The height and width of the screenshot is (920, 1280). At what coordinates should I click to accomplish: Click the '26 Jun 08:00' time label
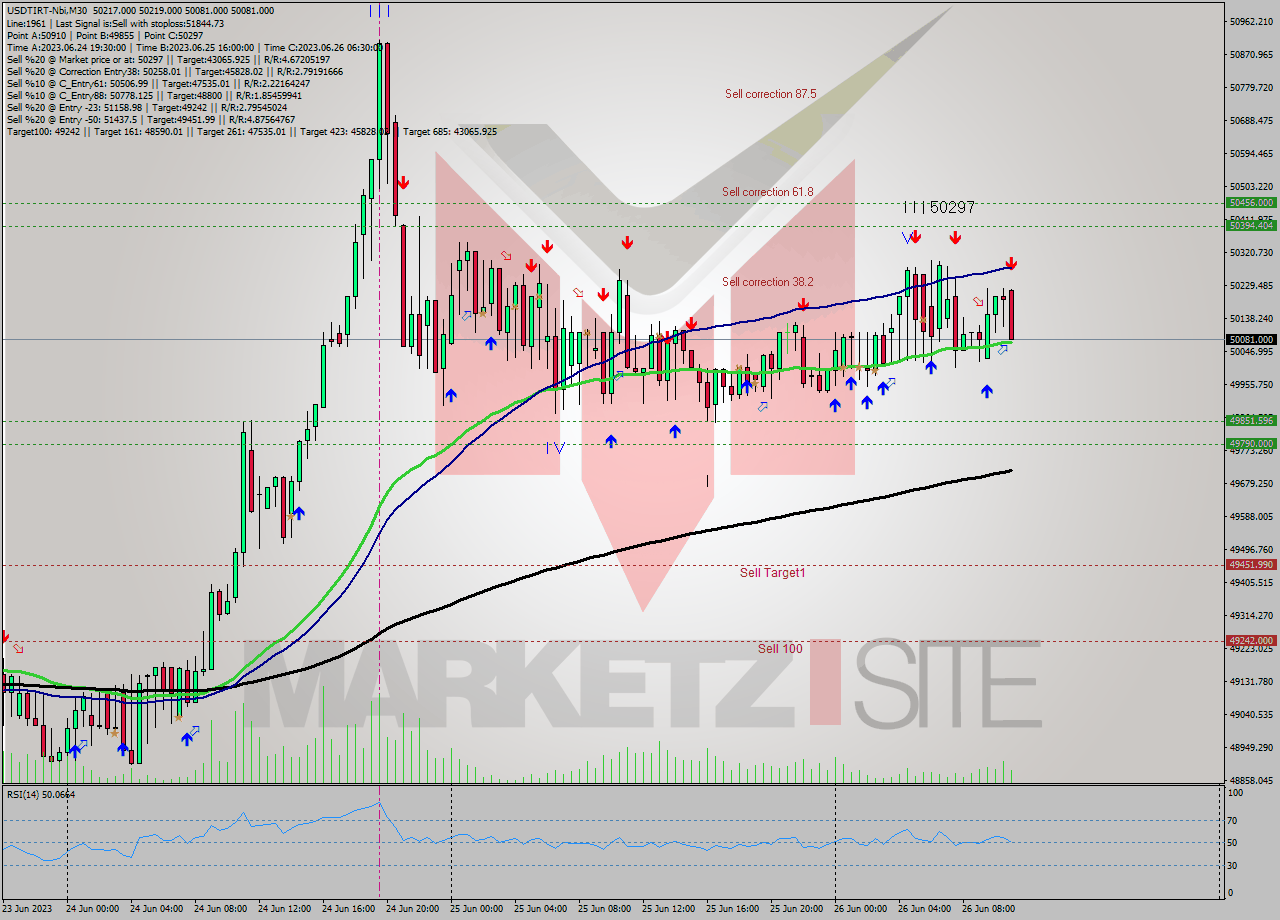pos(989,909)
